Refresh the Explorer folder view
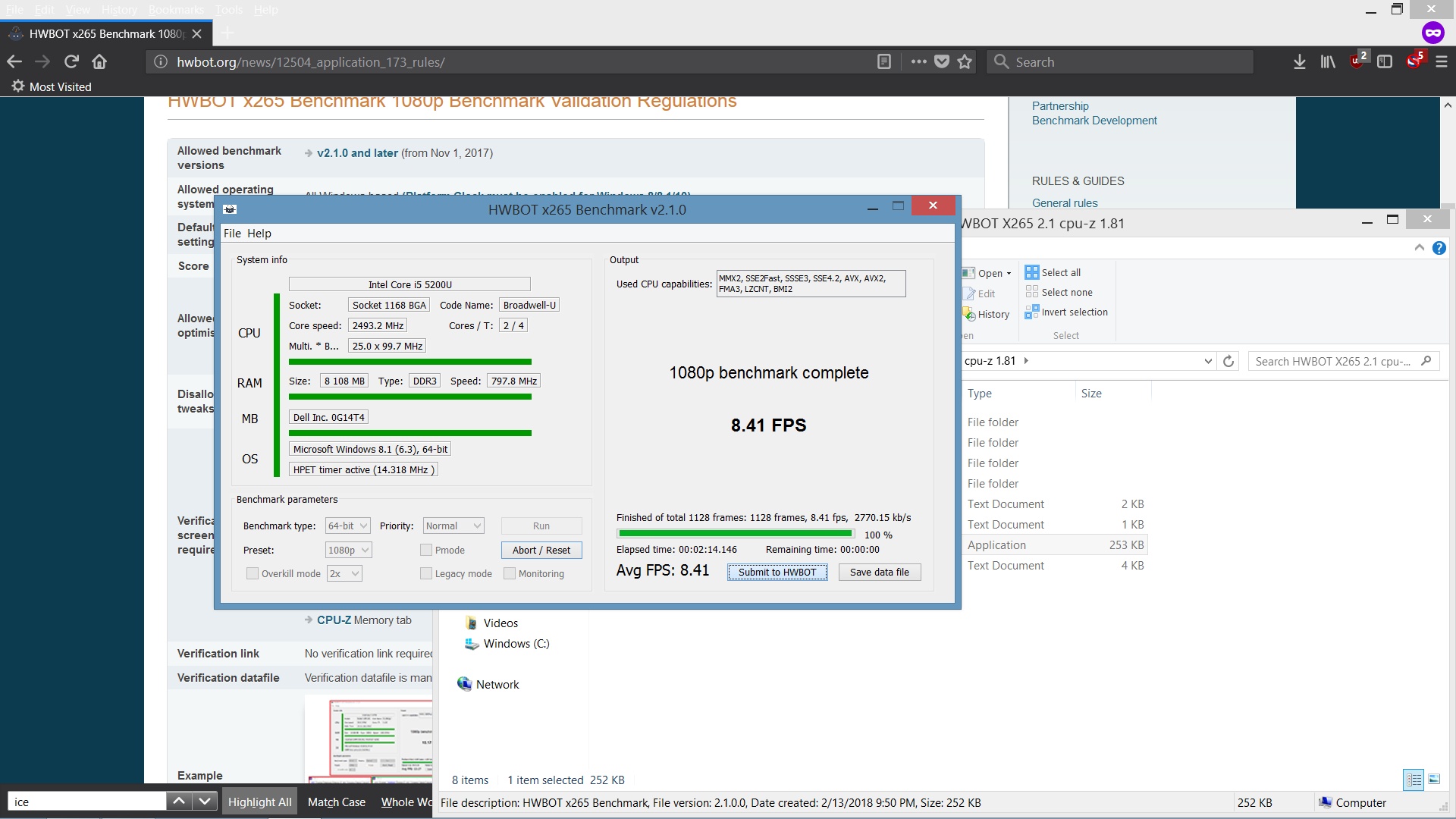This screenshot has height=819, width=1456. pos(1228,361)
